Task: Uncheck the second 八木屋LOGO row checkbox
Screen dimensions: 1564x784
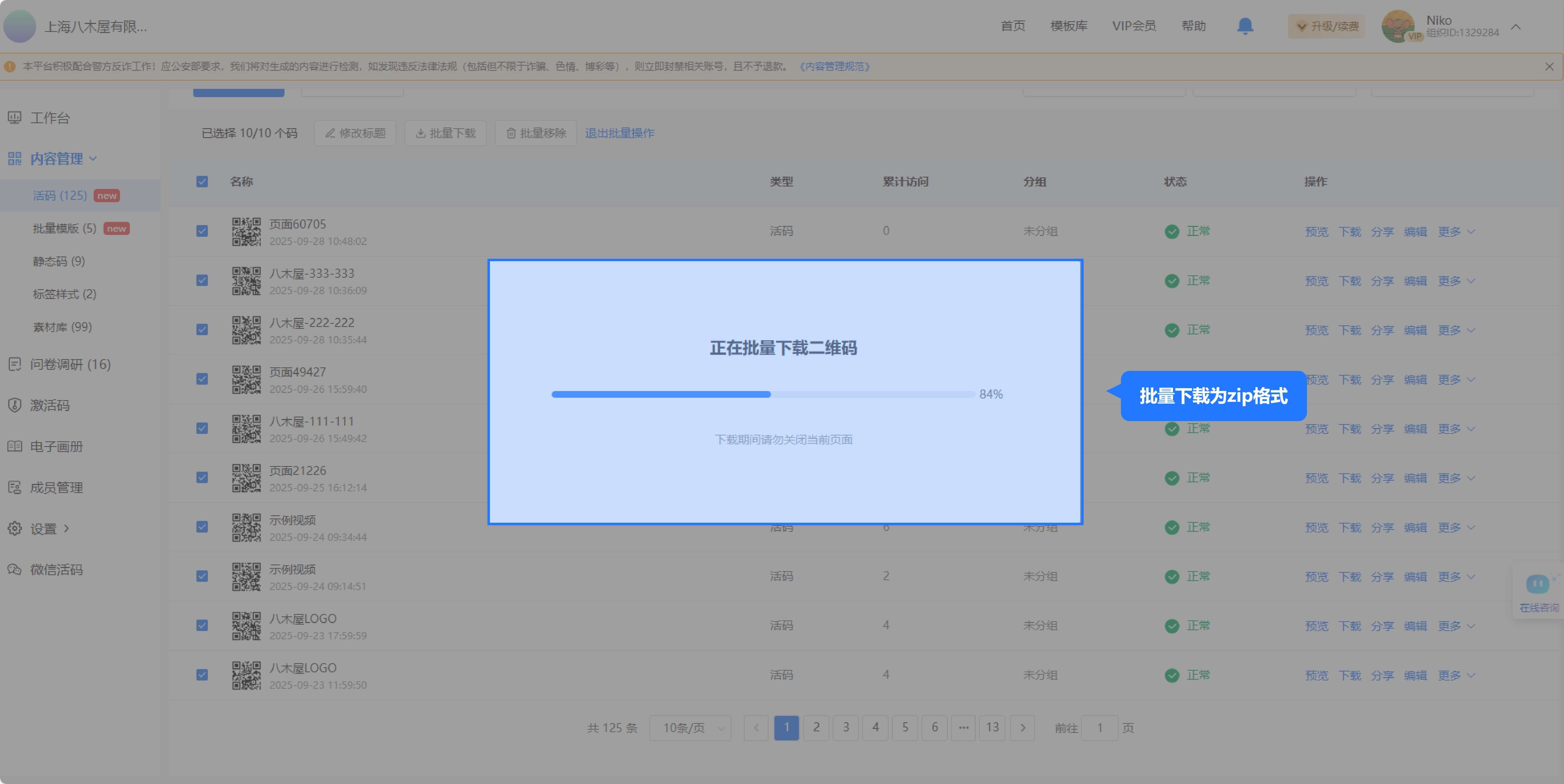Action: coord(202,675)
